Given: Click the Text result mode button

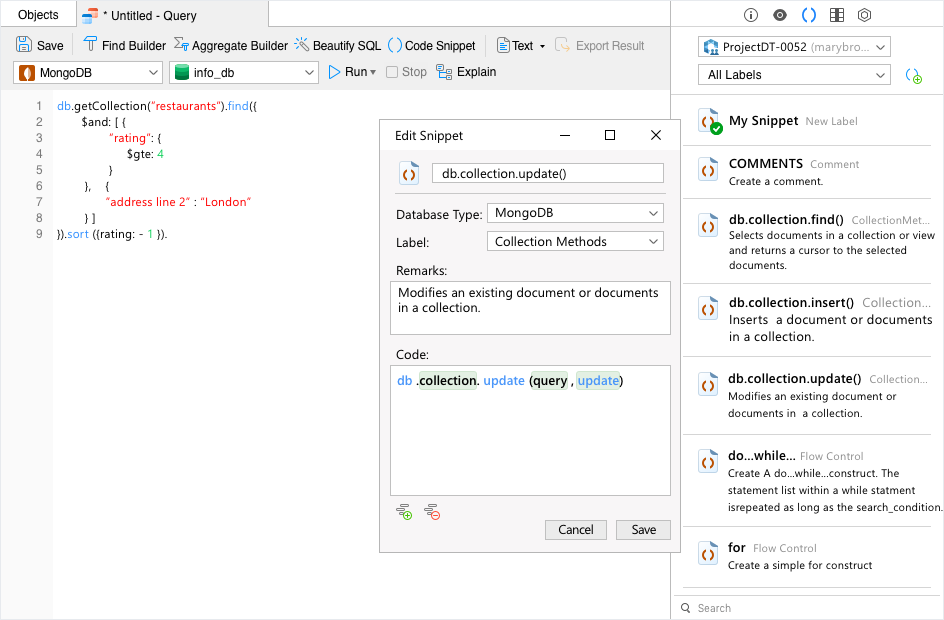Looking at the screenshot, I should pyautogui.click(x=515, y=45).
